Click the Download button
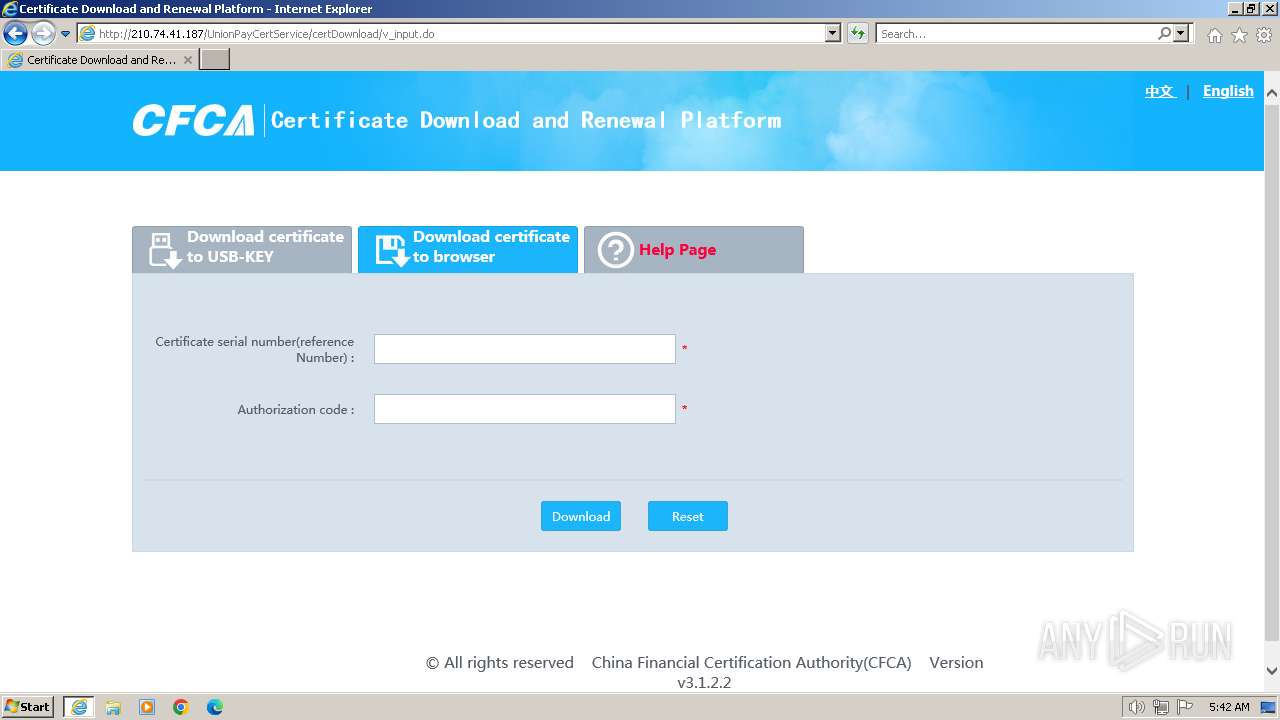Screen dimensions: 1280x720 581,516
